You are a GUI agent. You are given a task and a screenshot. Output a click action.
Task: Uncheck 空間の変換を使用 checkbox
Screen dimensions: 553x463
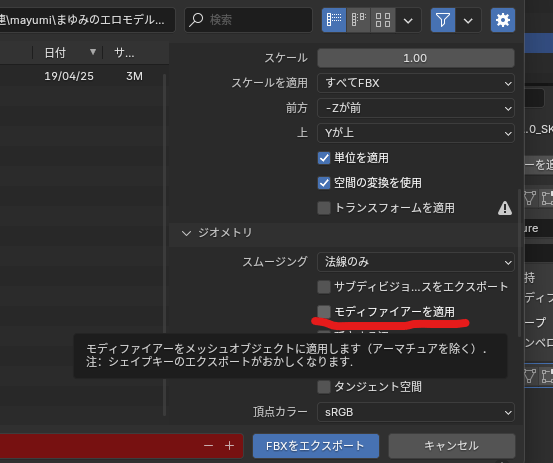pyautogui.click(x=324, y=183)
